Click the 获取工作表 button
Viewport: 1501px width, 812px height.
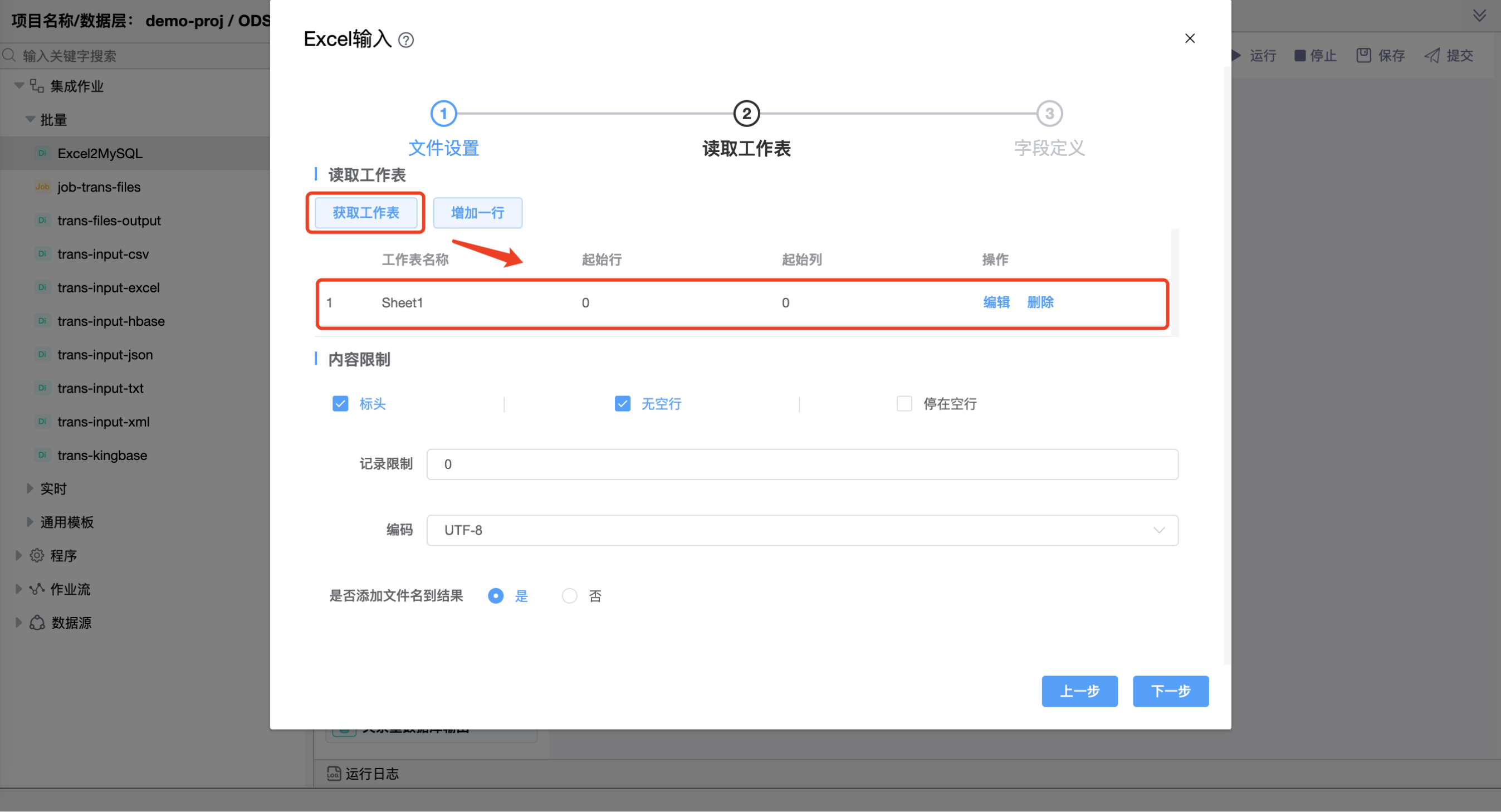[365, 213]
